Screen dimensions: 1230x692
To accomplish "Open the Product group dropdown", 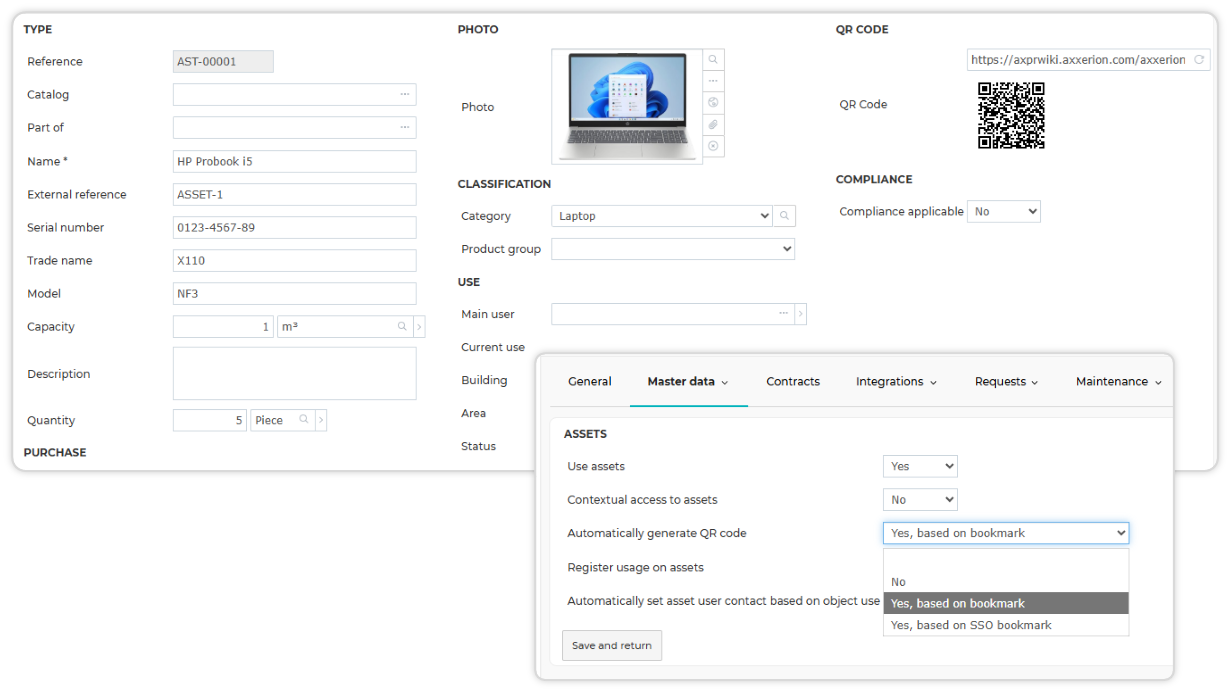I will (x=673, y=249).
